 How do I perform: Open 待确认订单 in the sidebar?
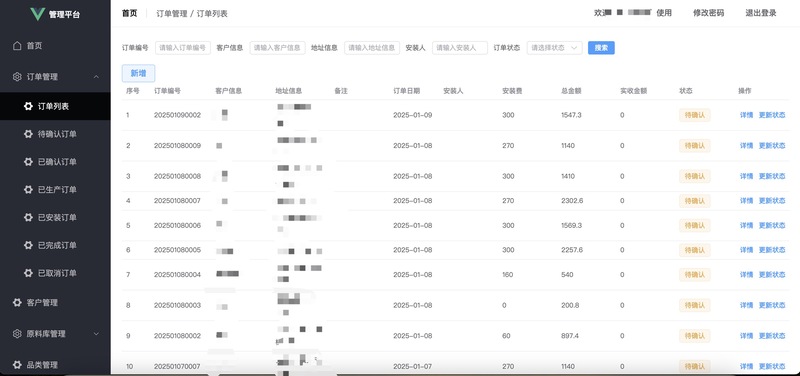tap(55, 134)
